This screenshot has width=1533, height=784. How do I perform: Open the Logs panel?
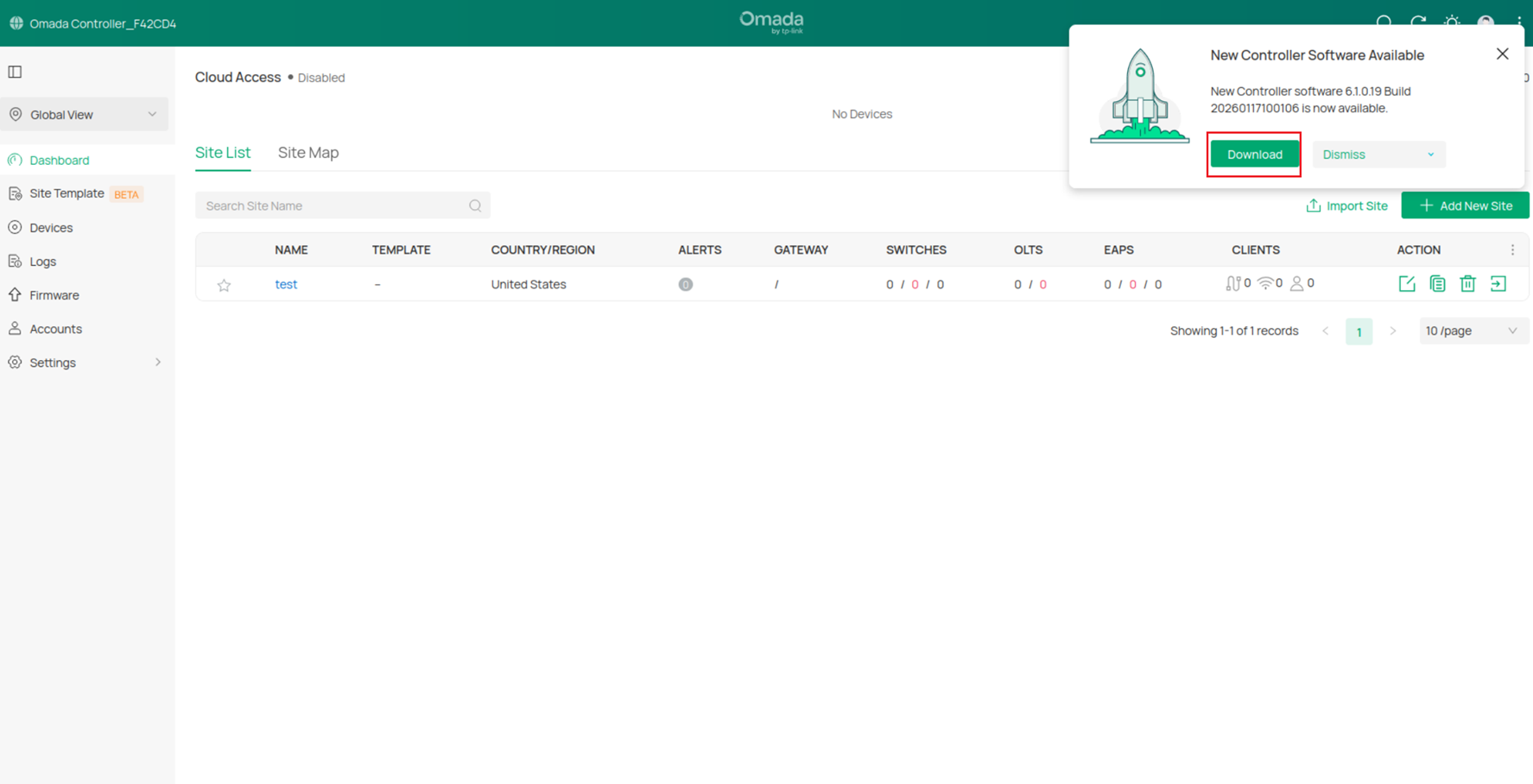tap(43, 261)
